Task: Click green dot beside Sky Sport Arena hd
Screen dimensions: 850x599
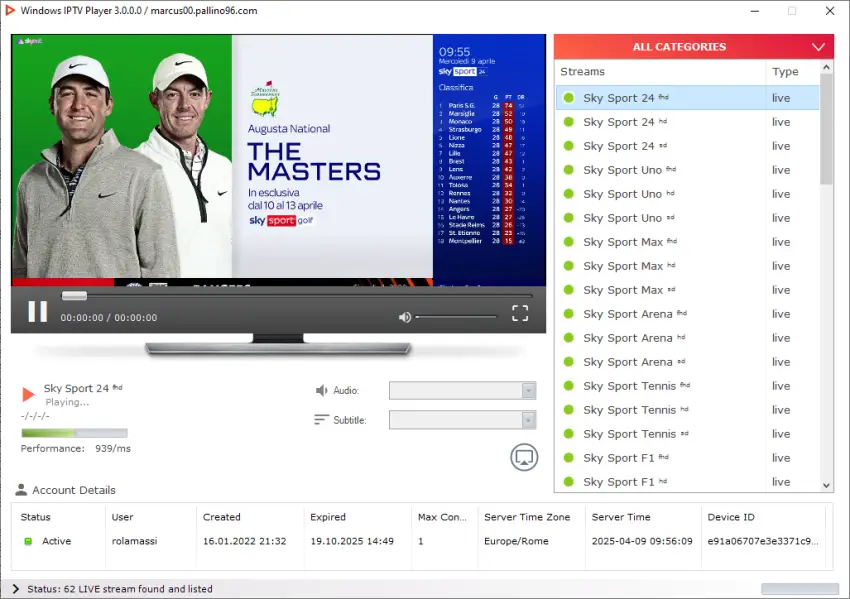Action: (569, 338)
